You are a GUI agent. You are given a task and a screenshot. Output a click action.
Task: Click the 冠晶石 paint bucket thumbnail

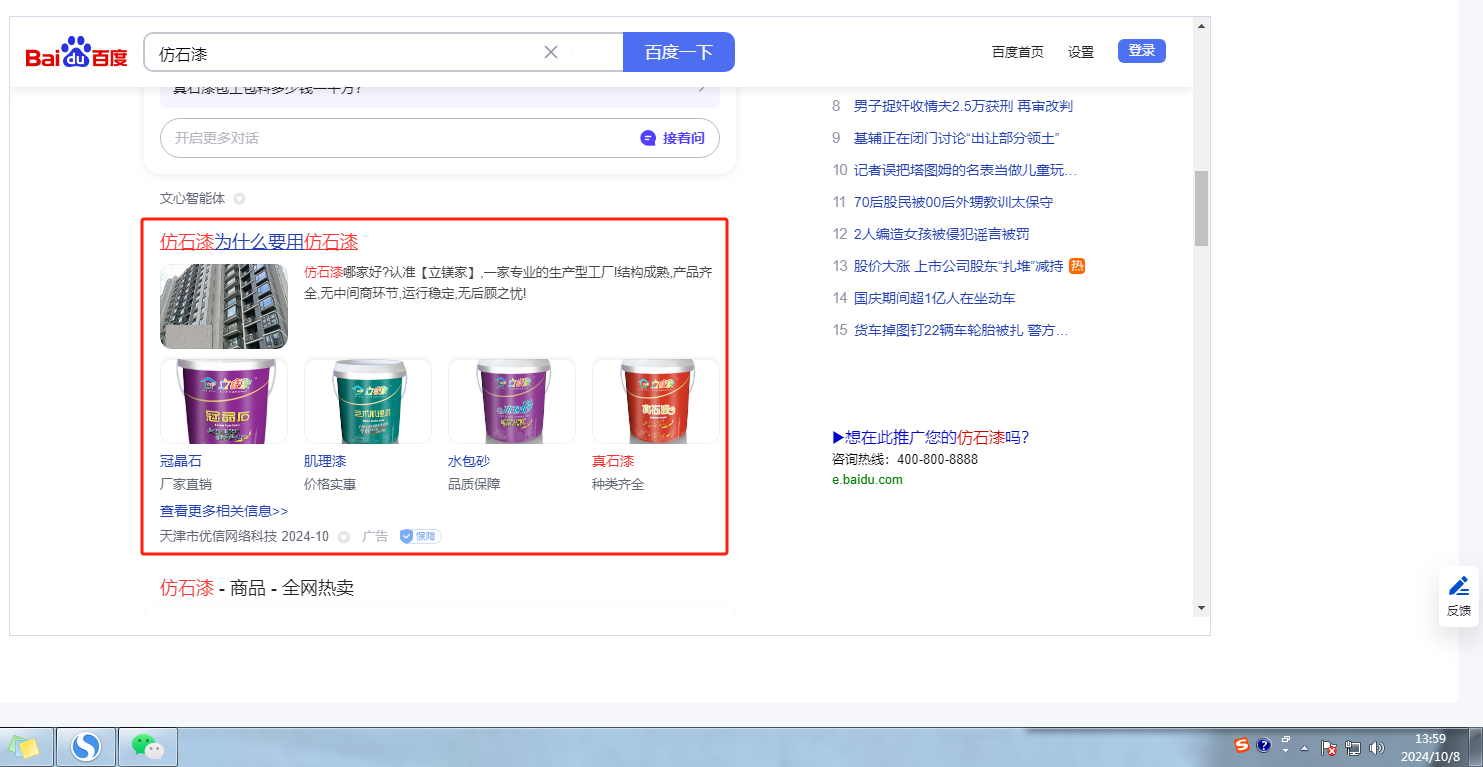[x=224, y=401]
